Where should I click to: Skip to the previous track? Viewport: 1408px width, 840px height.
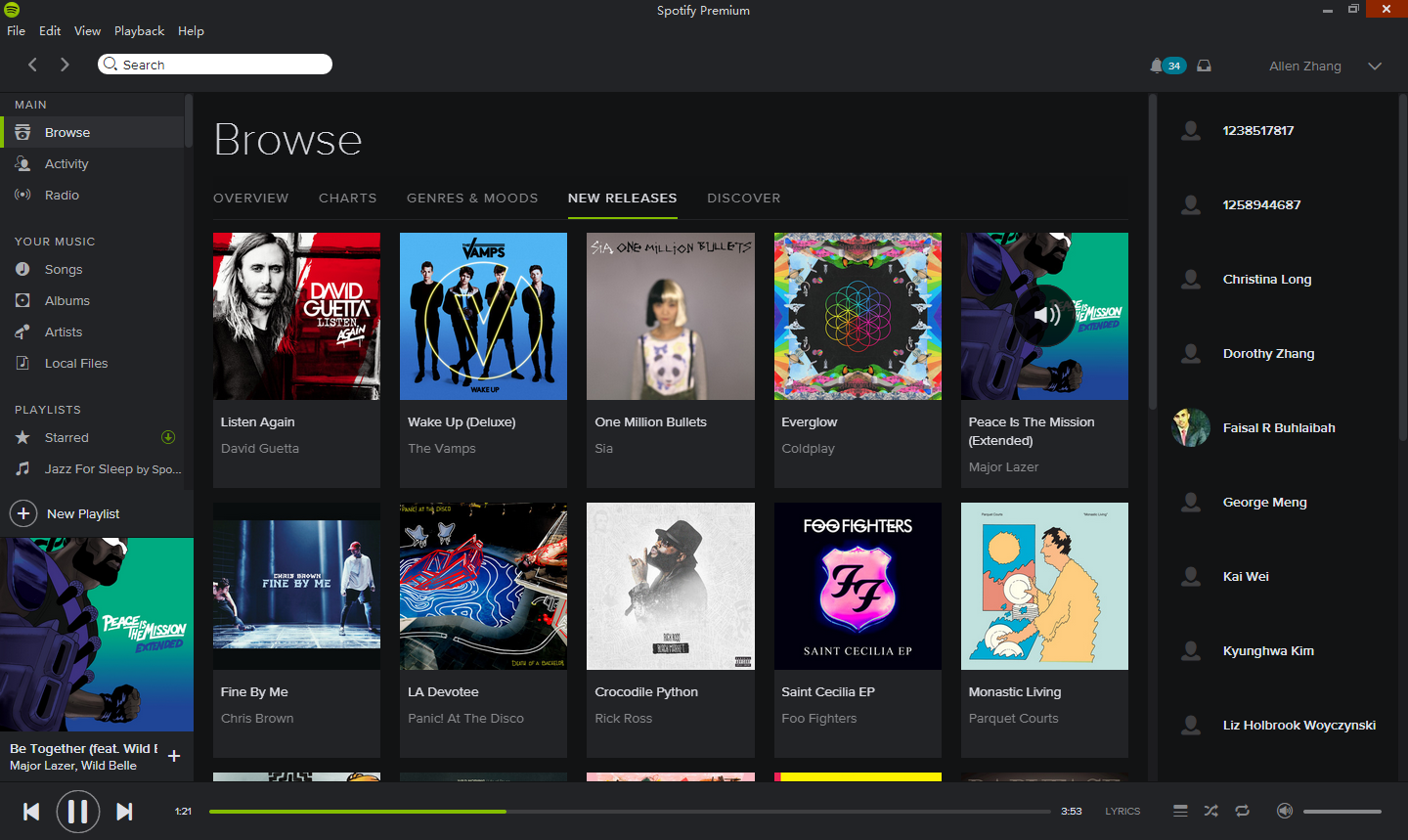31,812
